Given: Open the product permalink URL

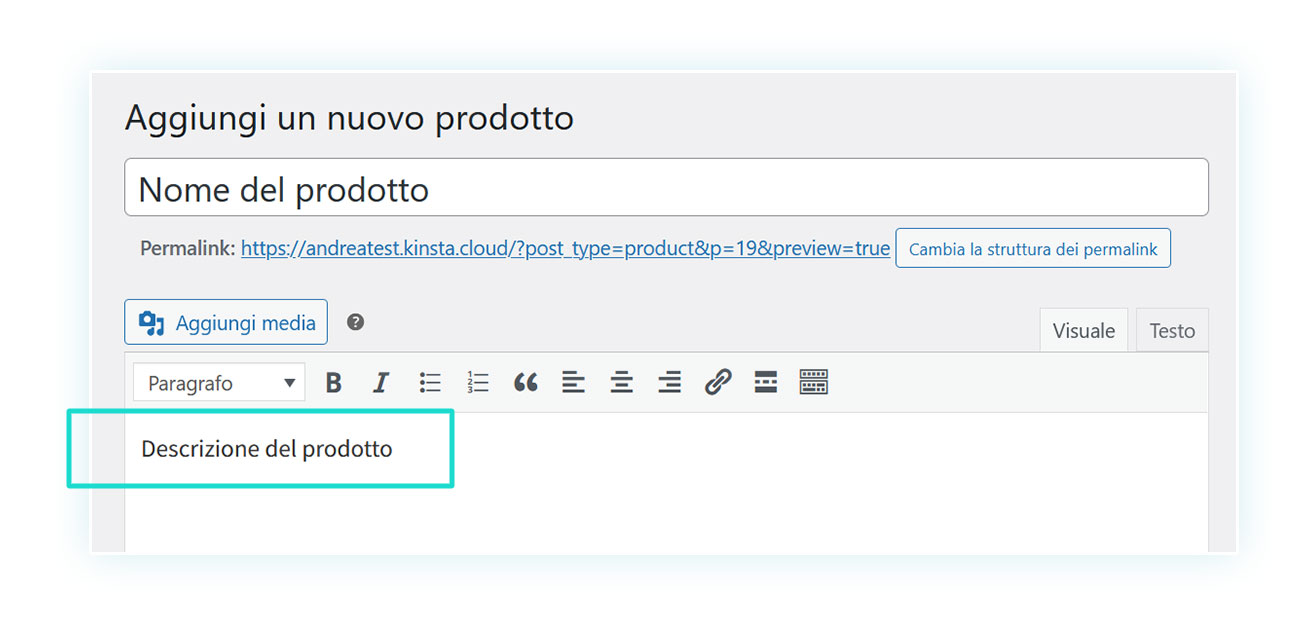Looking at the screenshot, I should pos(565,248).
